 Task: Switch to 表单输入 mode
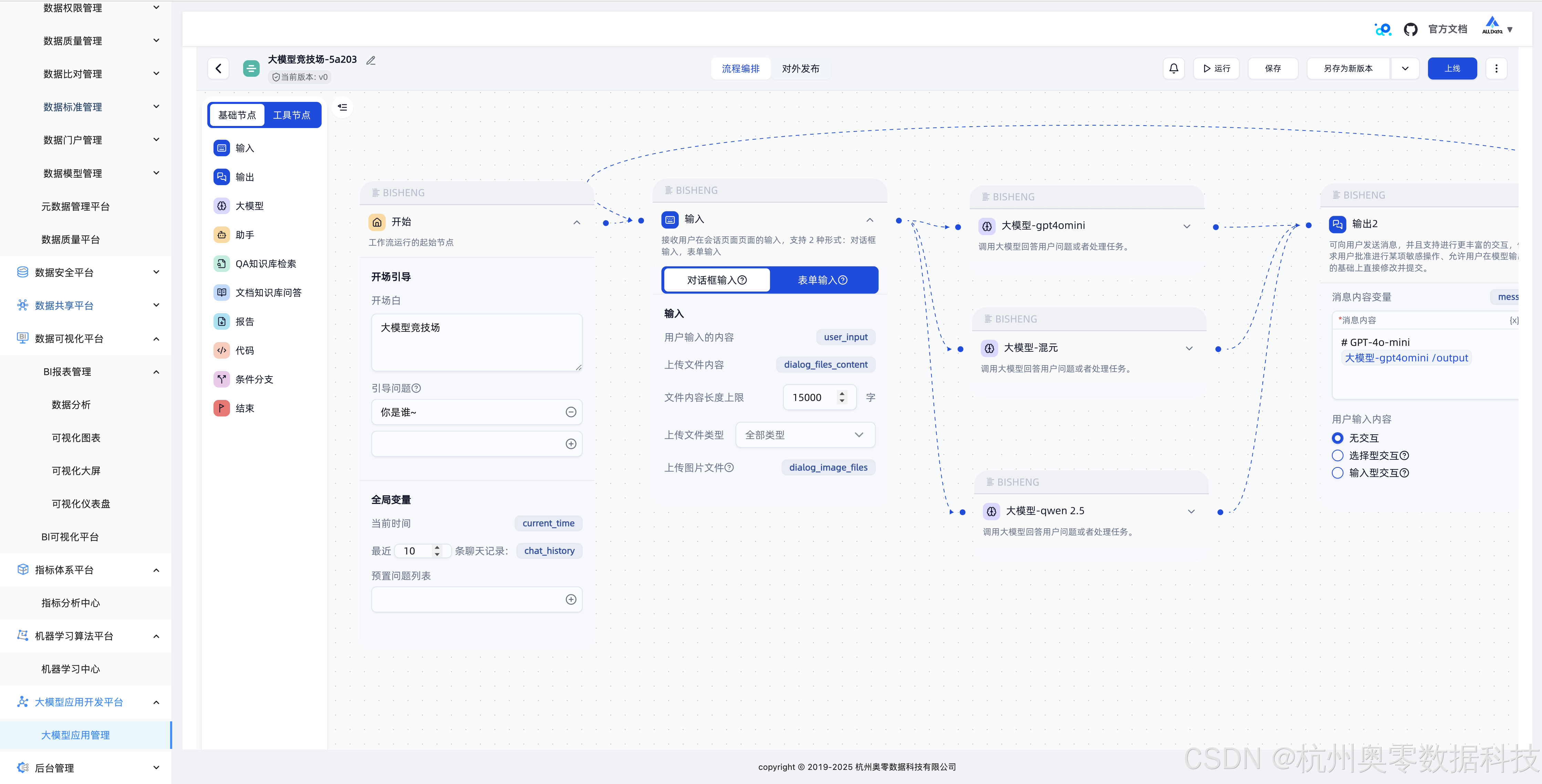click(822, 280)
